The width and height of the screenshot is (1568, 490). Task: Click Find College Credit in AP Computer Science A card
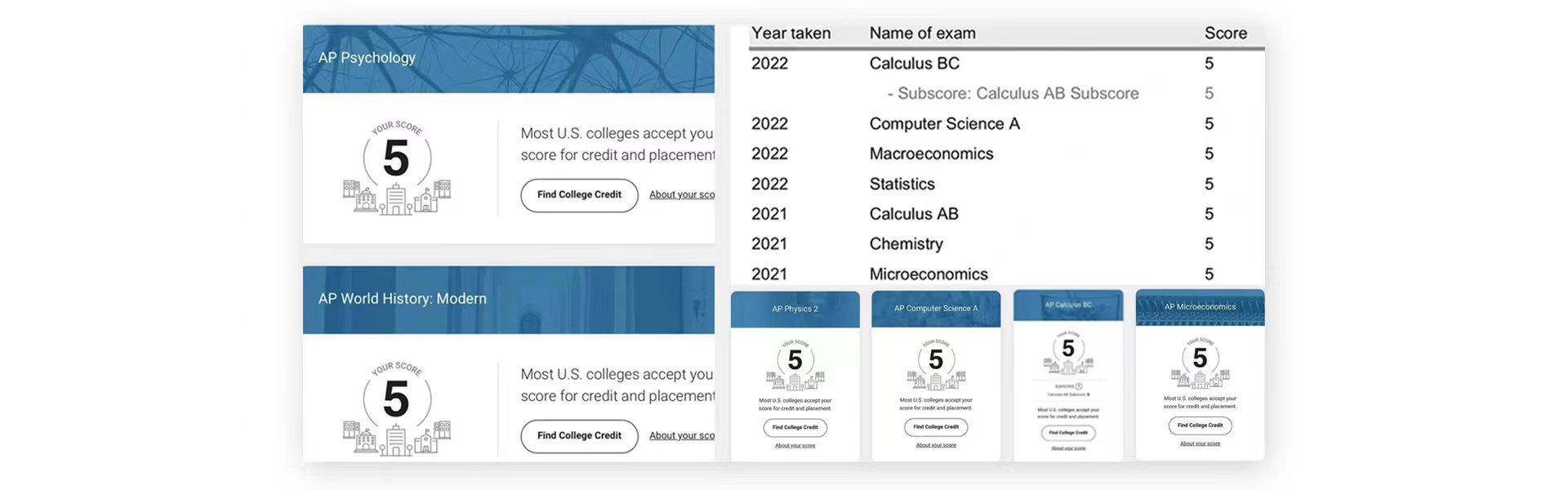click(936, 427)
